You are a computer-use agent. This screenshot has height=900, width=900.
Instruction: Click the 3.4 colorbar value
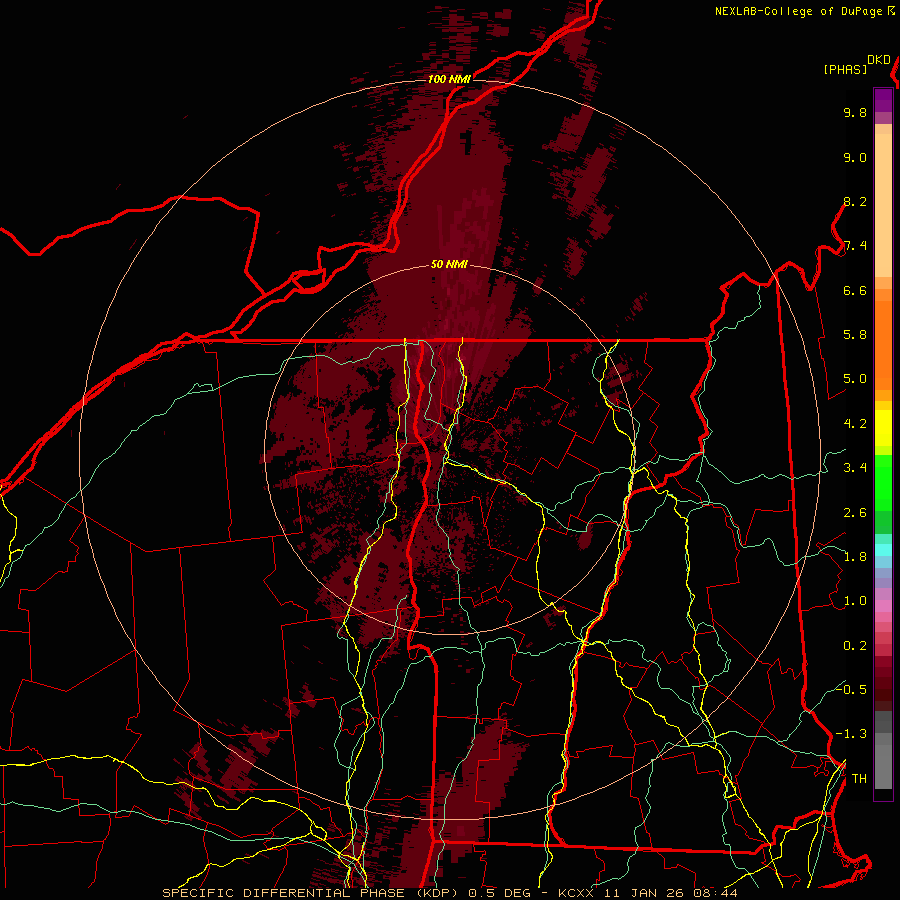coord(855,468)
